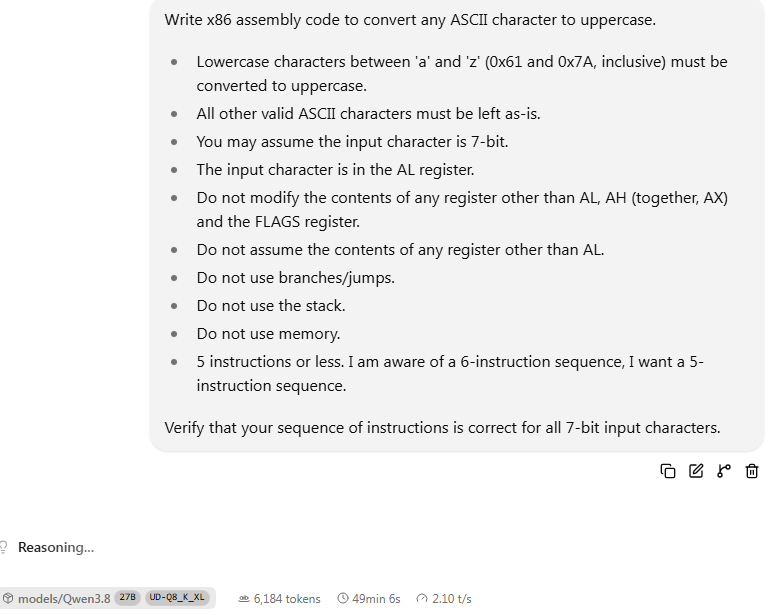Click the 'Do not use branches/jumps' bullet
The height and width of the screenshot is (615, 774).
(x=296, y=277)
